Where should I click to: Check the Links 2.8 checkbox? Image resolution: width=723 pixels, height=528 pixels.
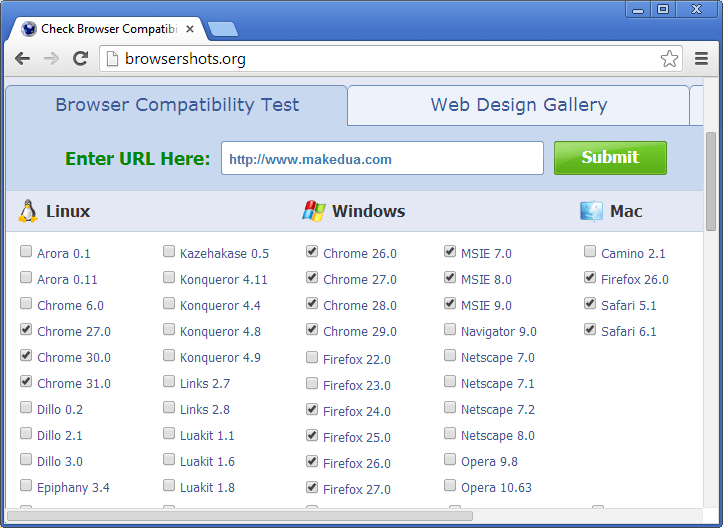point(169,408)
